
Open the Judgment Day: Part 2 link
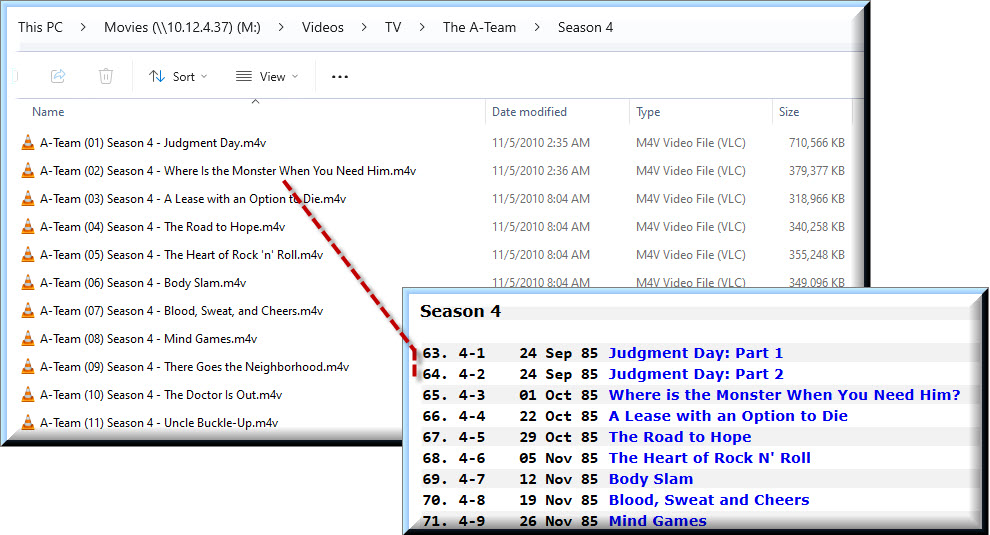tap(696, 374)
